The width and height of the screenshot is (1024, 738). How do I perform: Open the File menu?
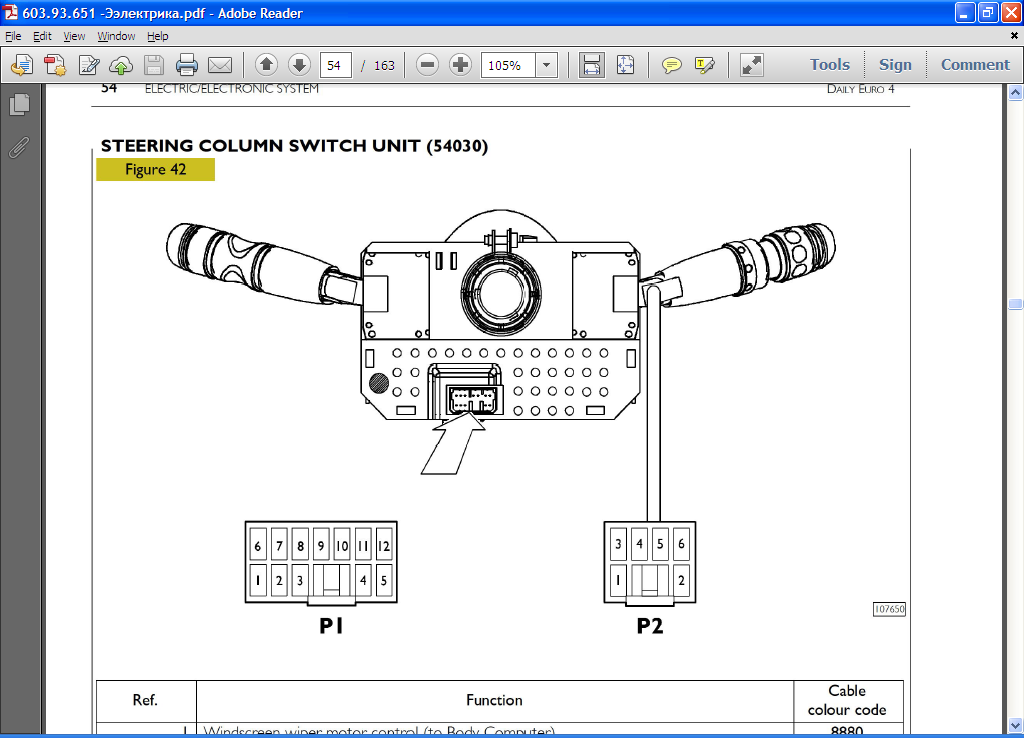[13, 36]
